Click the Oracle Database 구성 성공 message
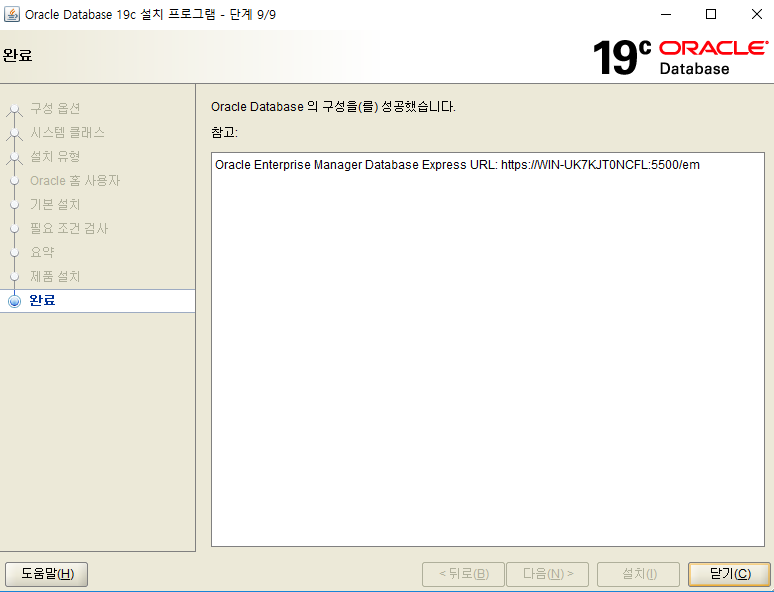 [333, 107]
